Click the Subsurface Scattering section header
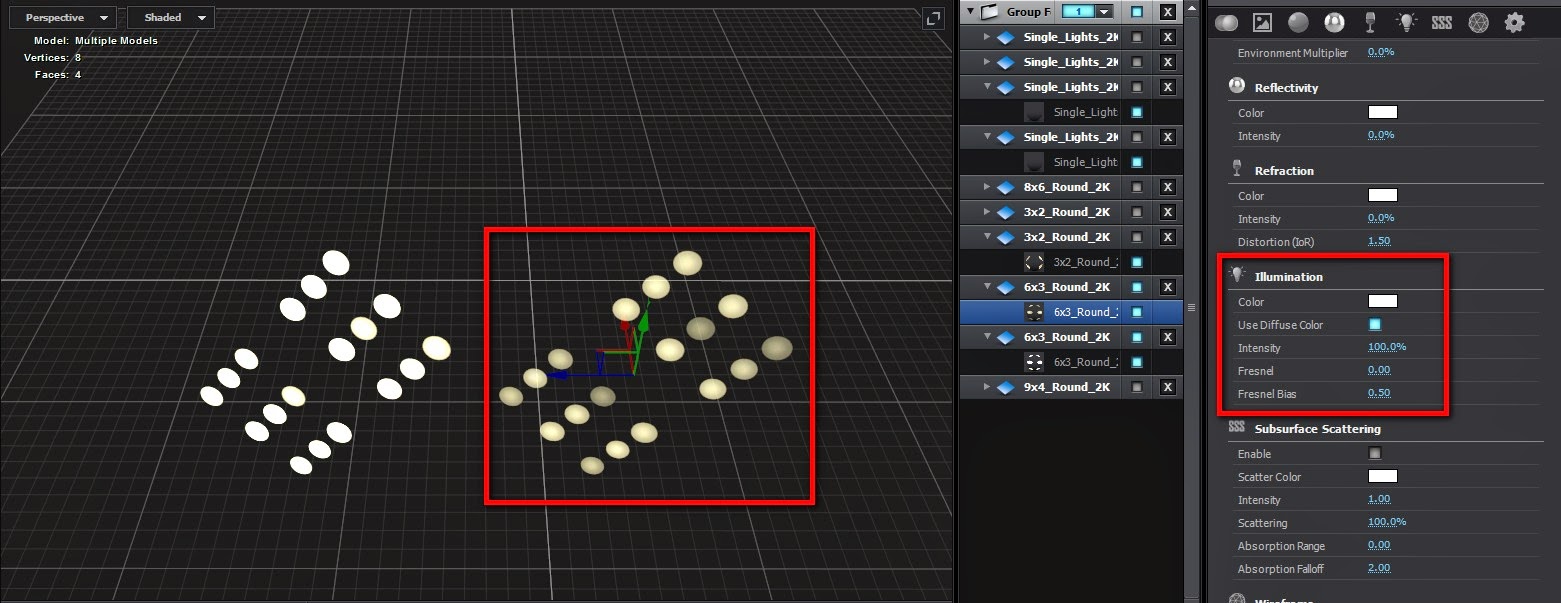This screenshot has height=603, width=1561. 1317,429
